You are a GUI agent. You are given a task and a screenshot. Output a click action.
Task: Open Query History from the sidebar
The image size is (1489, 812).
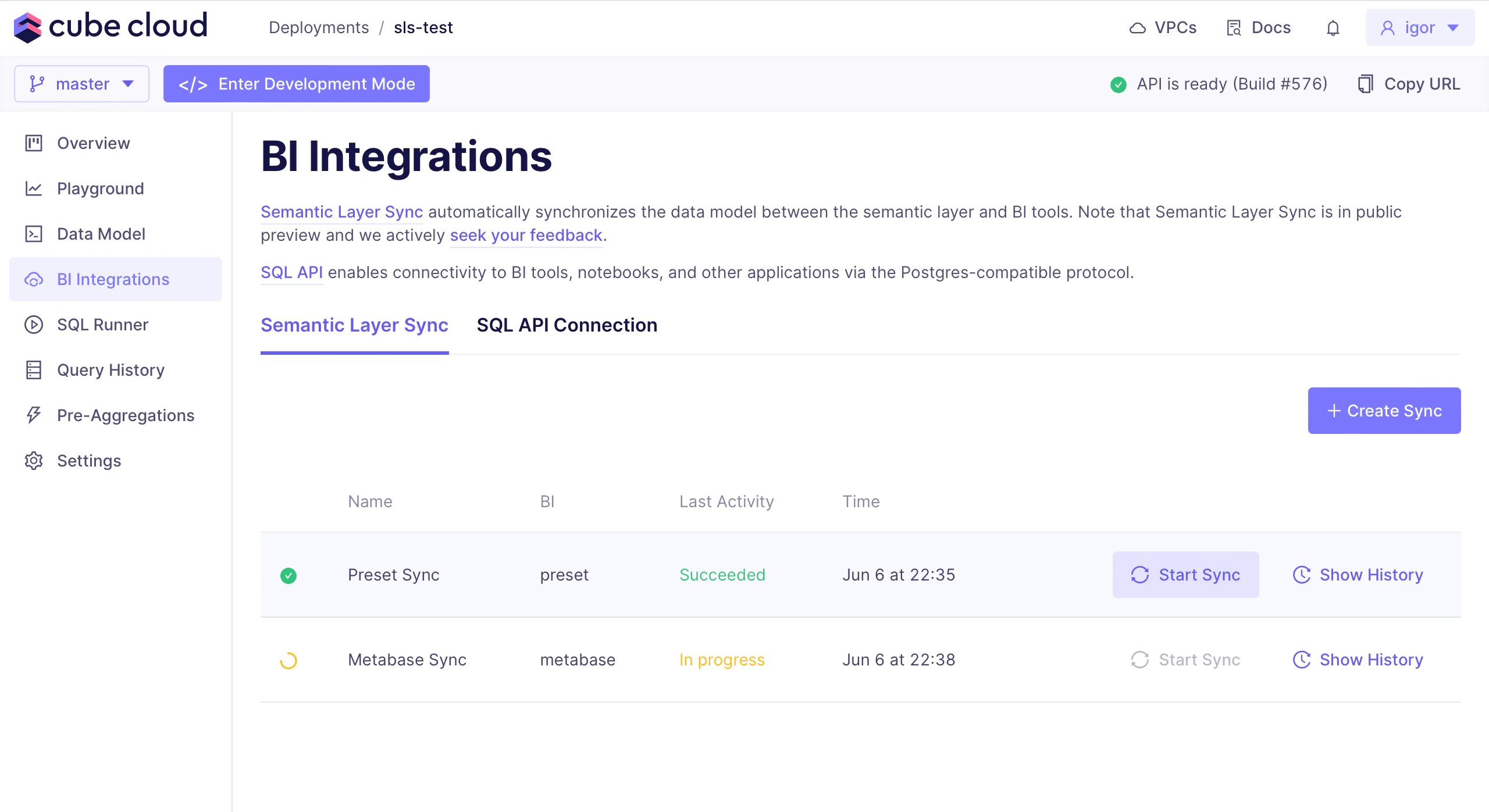coord(111,370)
